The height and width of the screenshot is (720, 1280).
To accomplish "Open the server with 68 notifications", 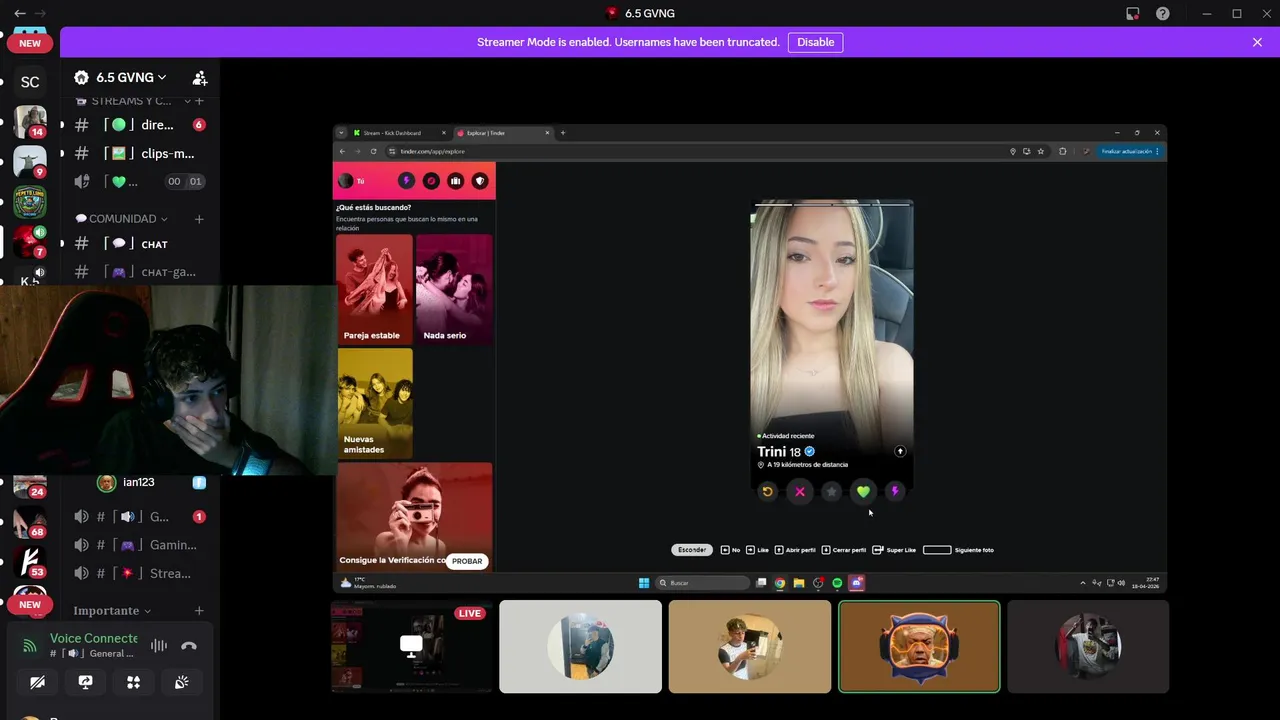I will coord(30,522).
